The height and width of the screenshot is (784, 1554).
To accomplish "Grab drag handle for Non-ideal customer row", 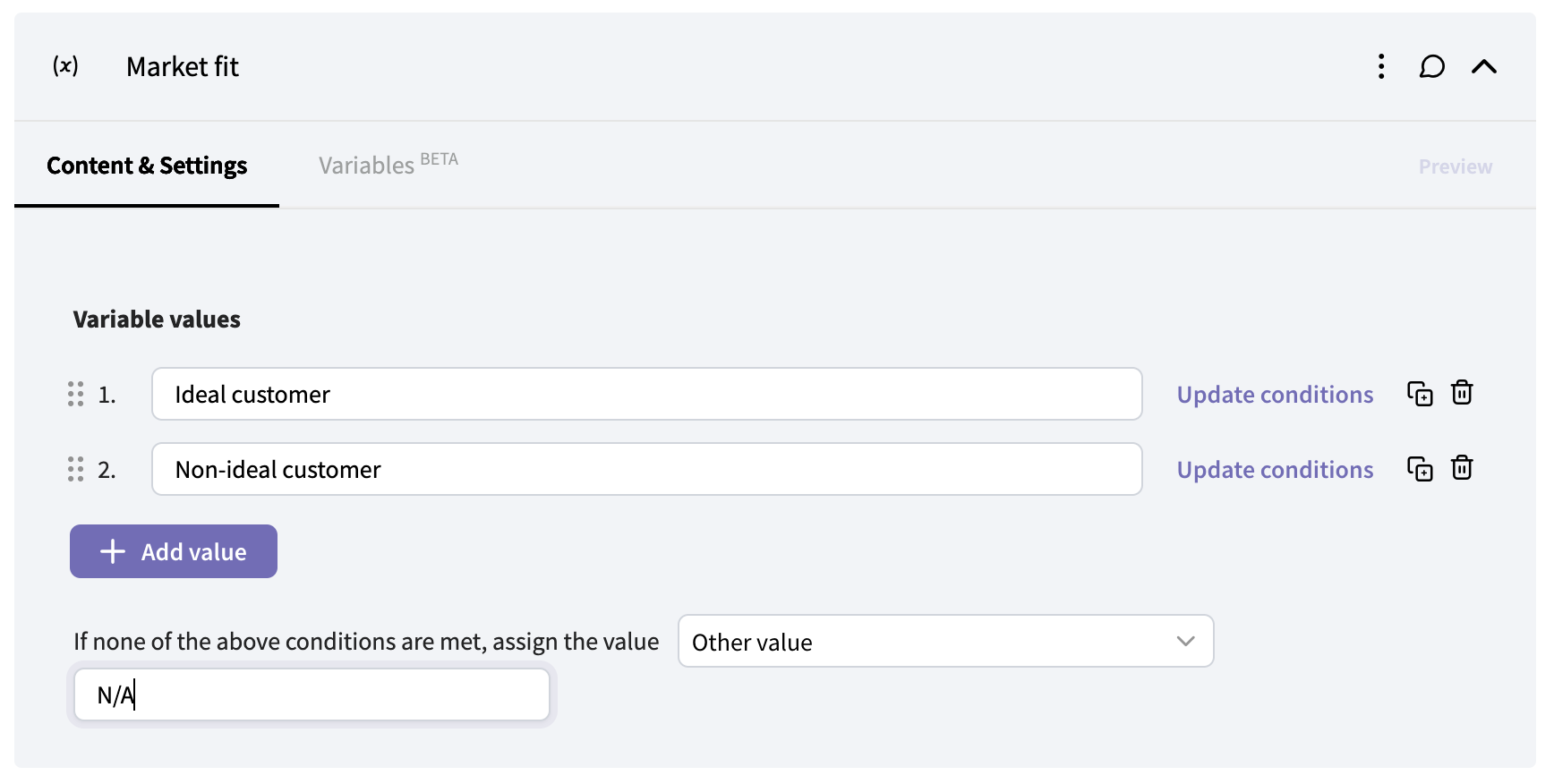I will click(x=76, y=469).
